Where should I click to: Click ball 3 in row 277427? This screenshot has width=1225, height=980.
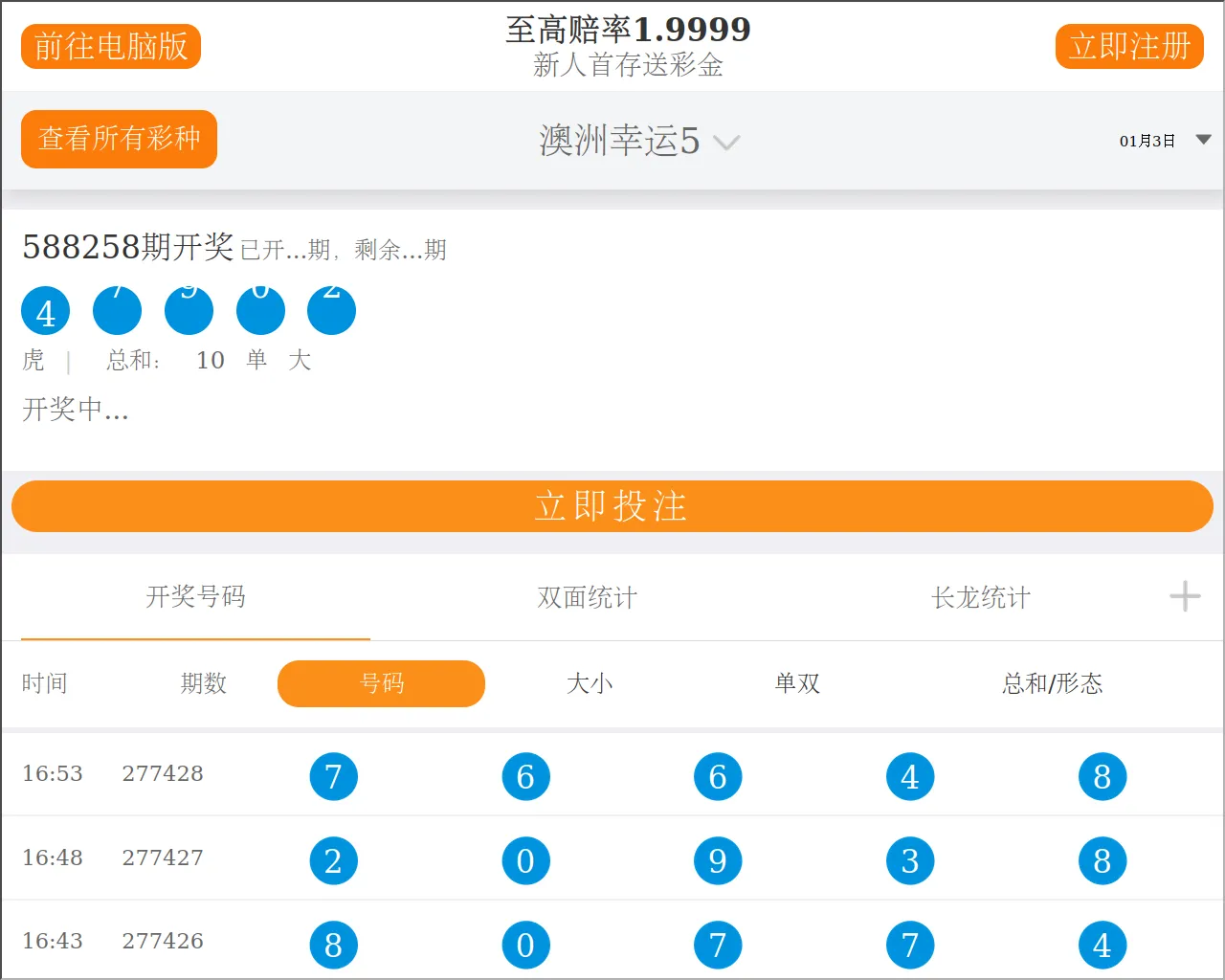click(910, 860)
